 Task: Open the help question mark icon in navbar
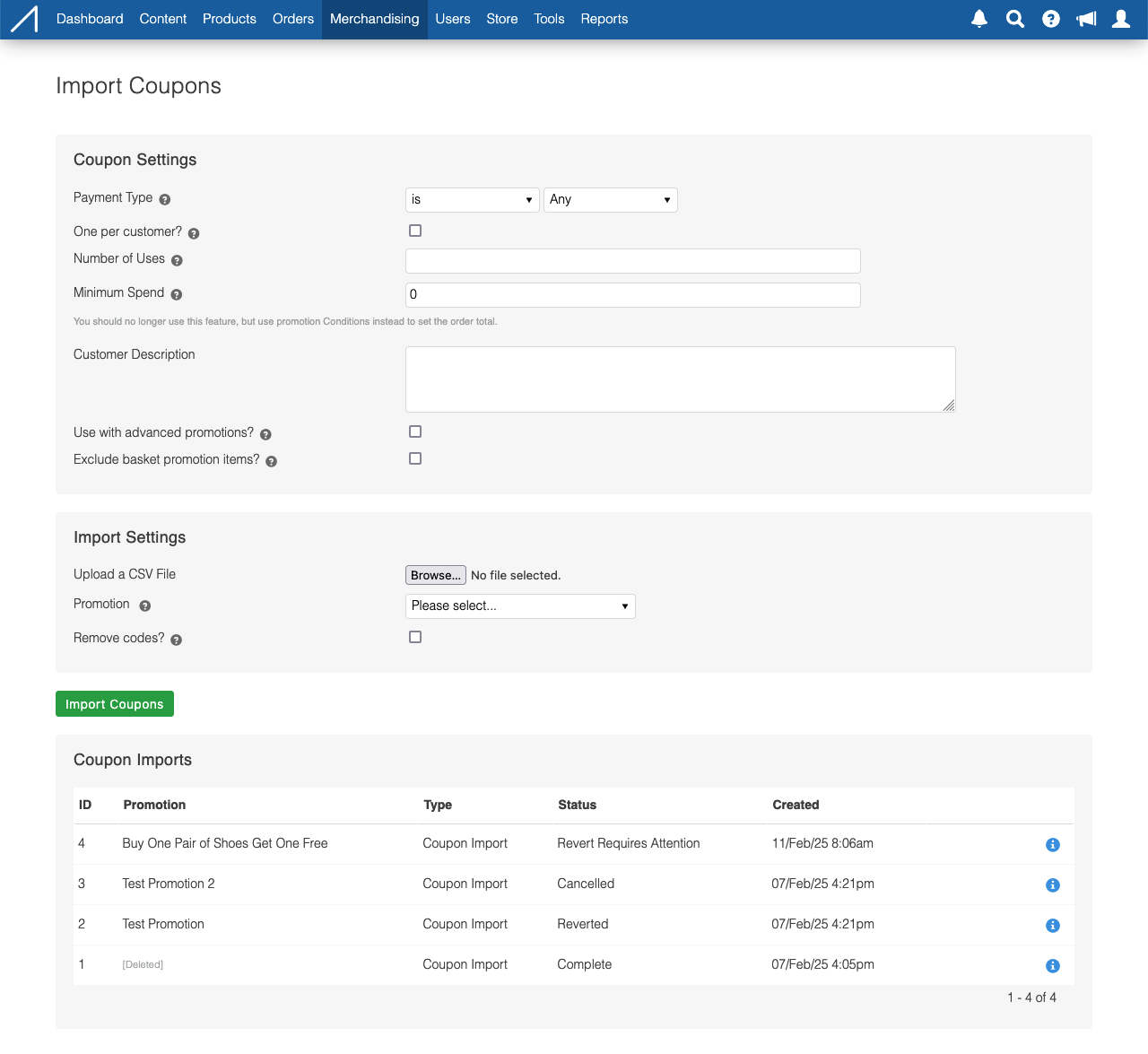point(1050,19)
